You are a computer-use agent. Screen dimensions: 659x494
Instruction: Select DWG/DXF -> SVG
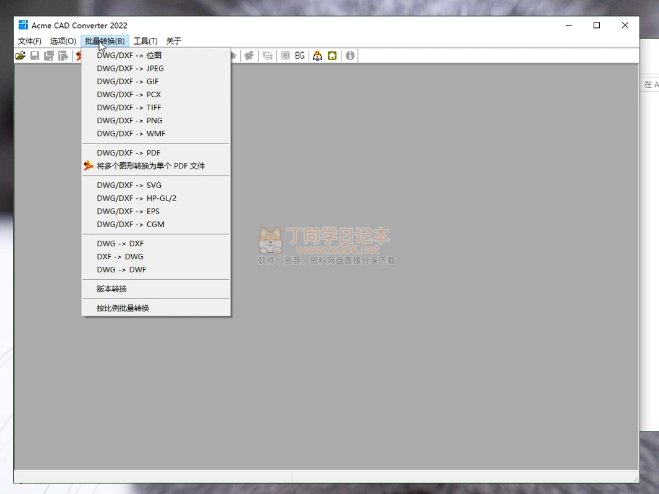coord(156,185)
